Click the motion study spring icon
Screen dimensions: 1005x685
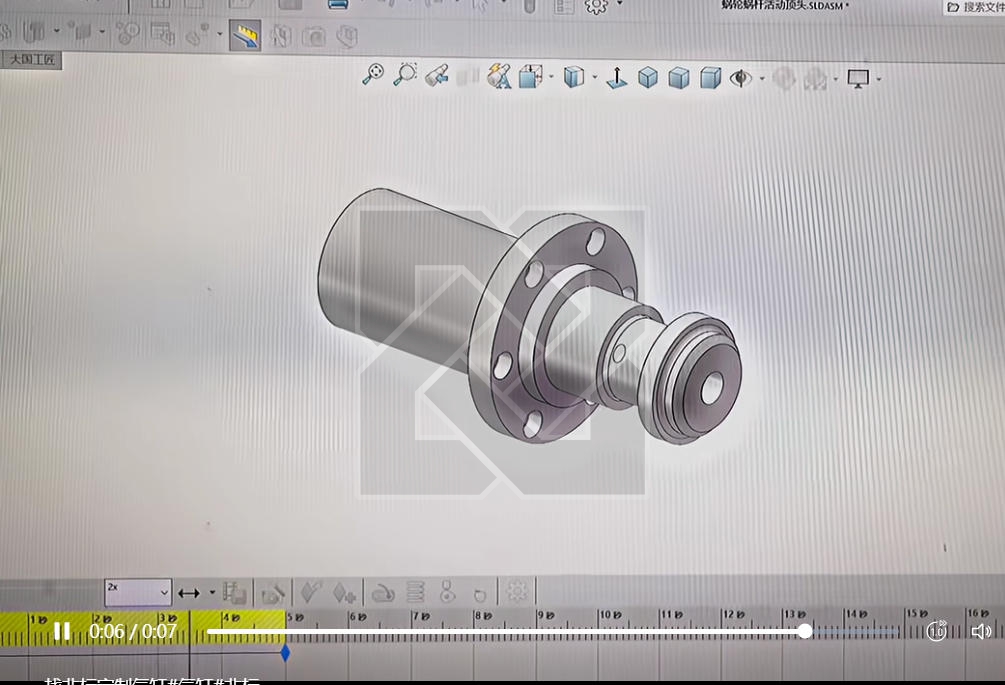(416, 592)
